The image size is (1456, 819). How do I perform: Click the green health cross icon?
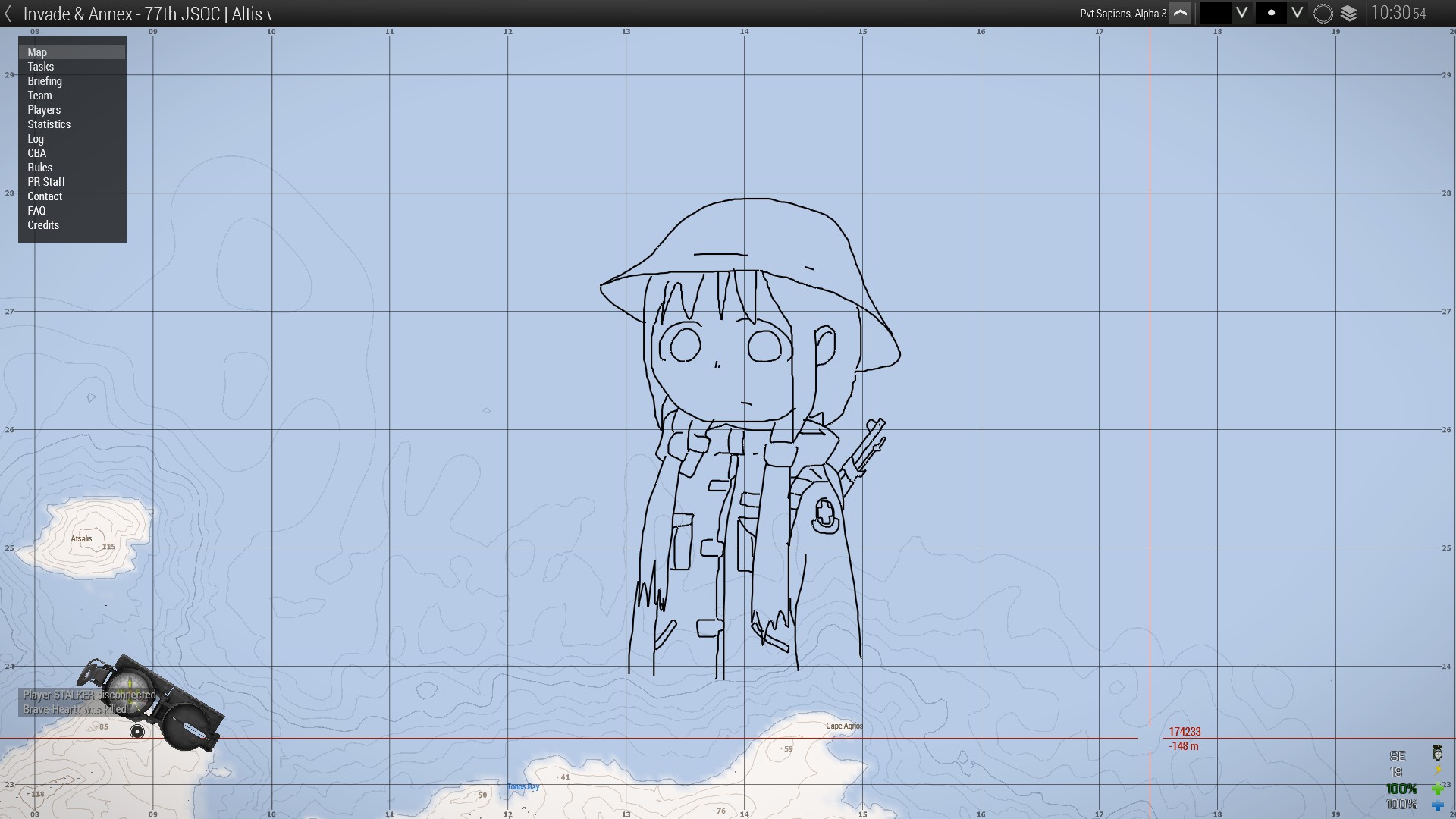pyautogui.click(x=1437, y=789)
